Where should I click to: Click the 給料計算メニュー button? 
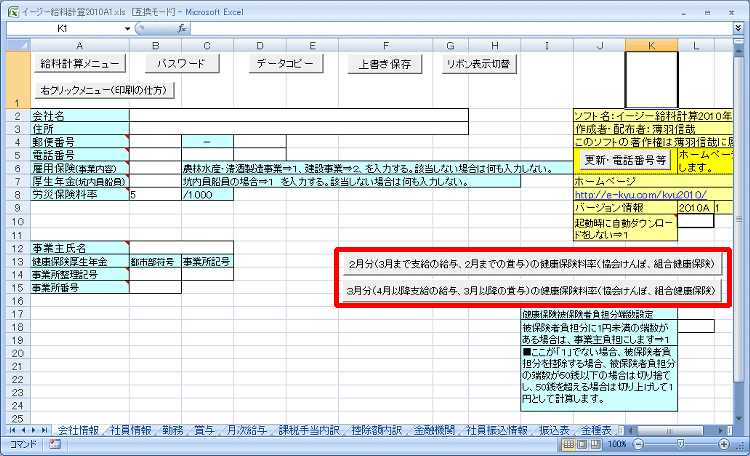click(x=80, y=64)
